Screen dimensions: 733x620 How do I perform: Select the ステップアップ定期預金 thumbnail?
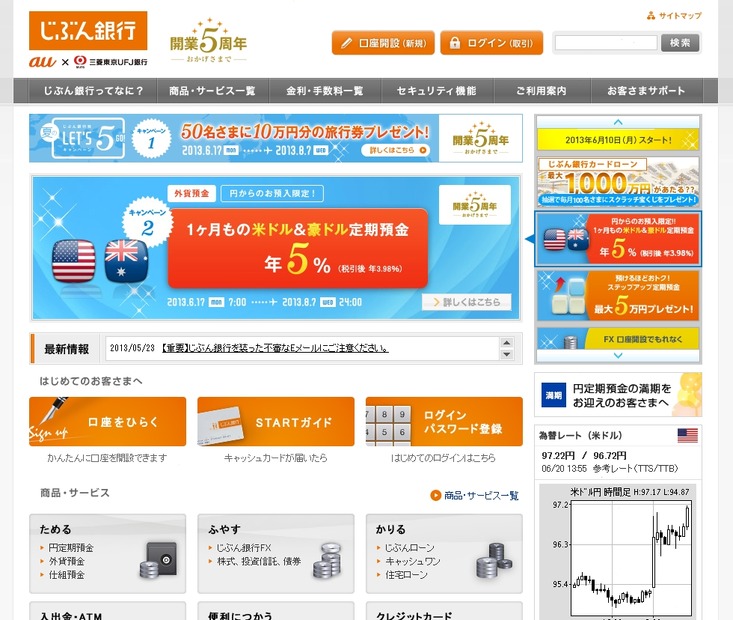(618, 296)
